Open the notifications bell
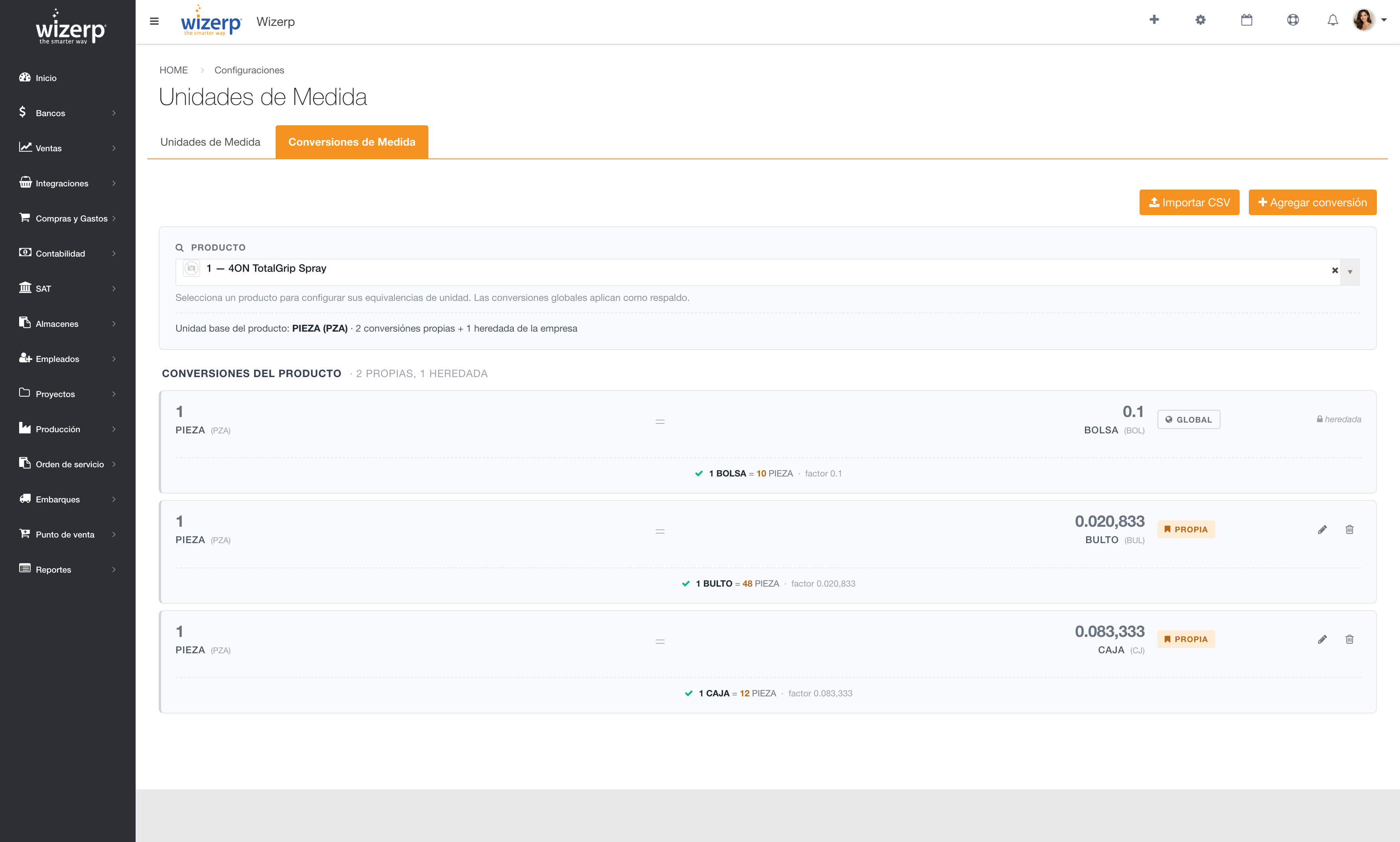Screen dimensions: 1400x842 (1333, 20)
